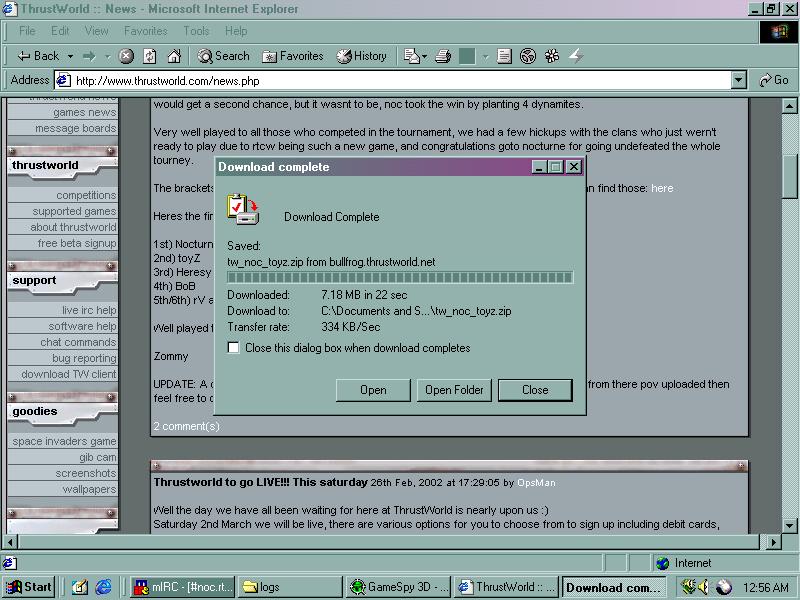Click the Open button in download dialog
Image resolution: width=800 pixels, height=600 pixels.
coord(373,390)
